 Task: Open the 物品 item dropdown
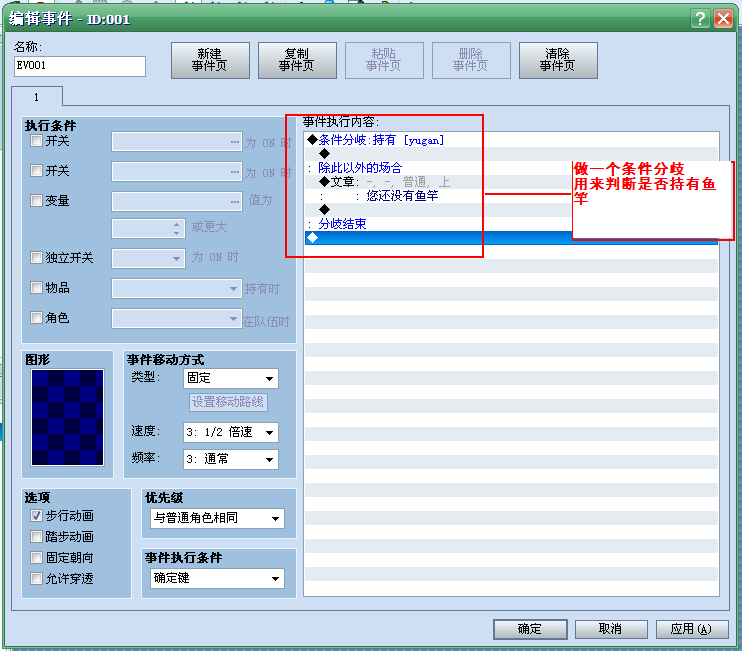tap(177, 289)
